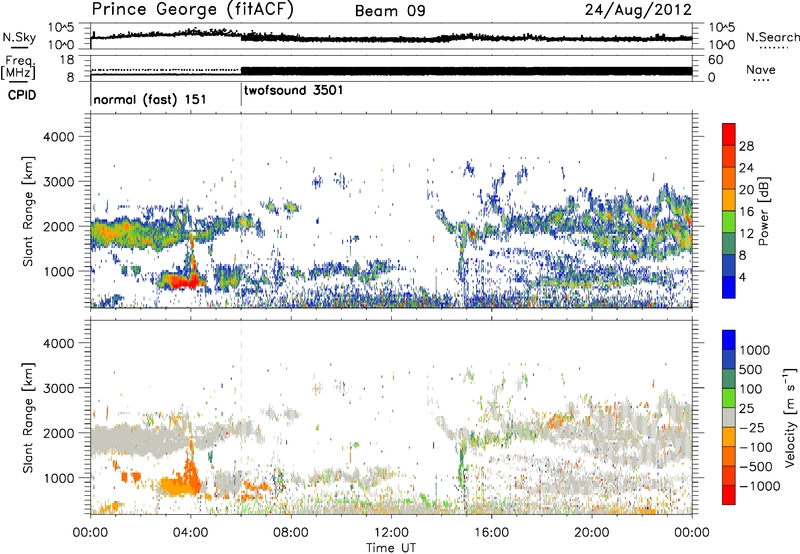
Task: Click the "08:00" time tick label
Action: (290, 532)
